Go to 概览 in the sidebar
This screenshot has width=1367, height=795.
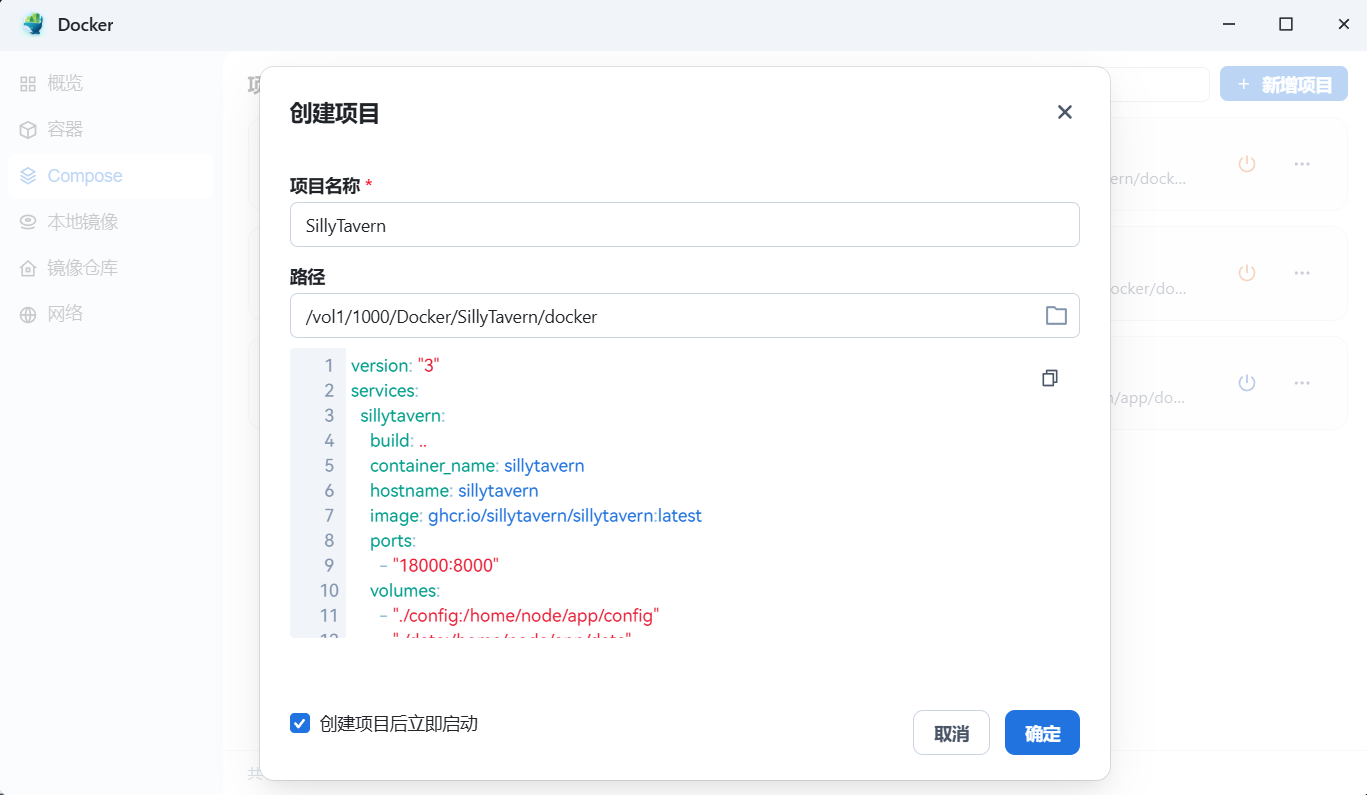[x=110, y=83]
